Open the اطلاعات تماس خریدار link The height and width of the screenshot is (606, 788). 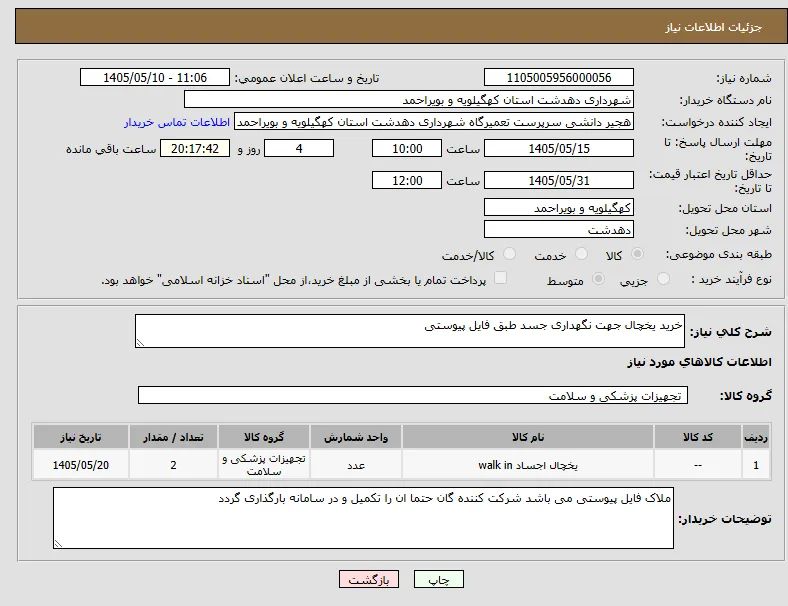tap(177, 122)
